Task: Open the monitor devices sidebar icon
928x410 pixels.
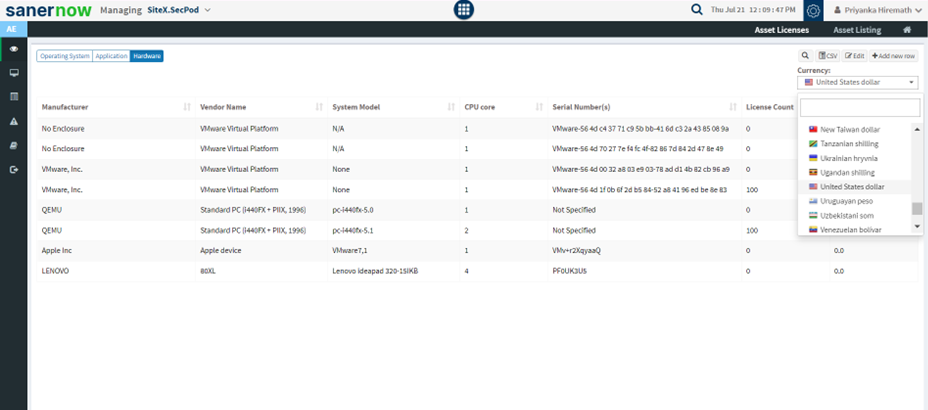Action: [14, 73]
